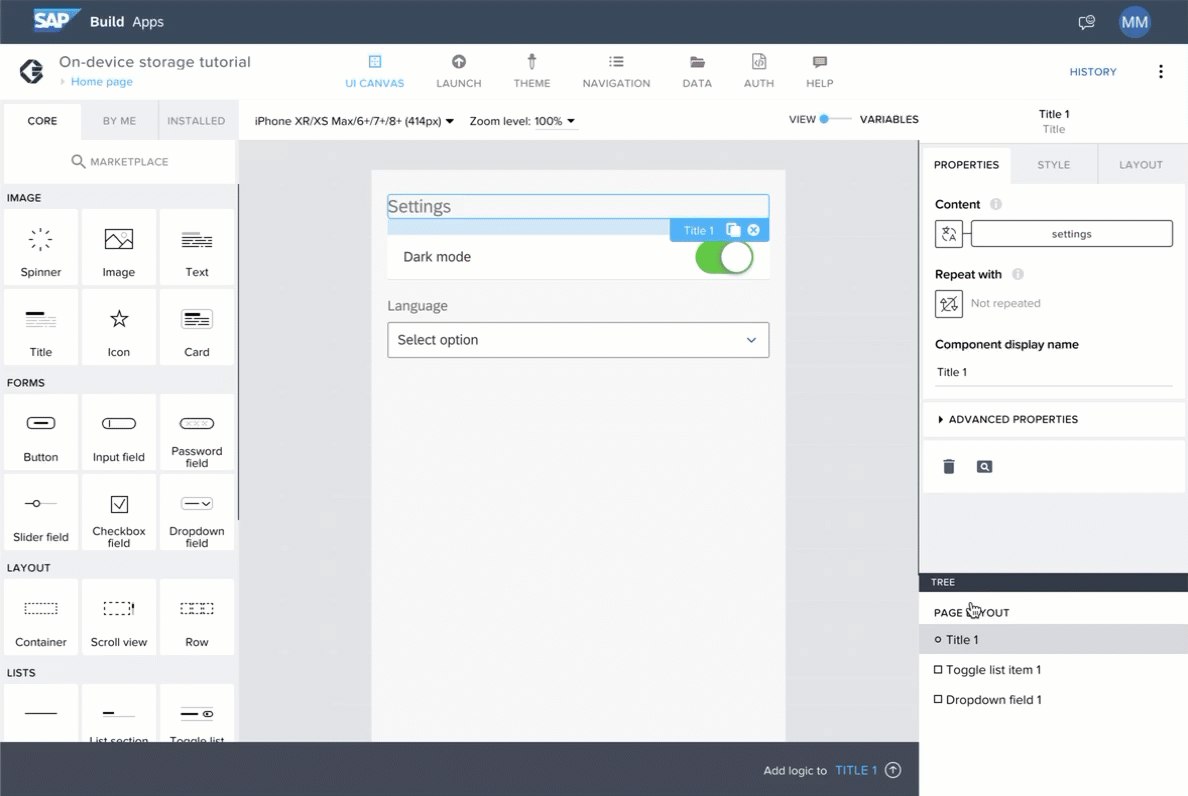Select the Title component in palette
The width and height of the screenshot is (1188, 796).
(x=41, y=327)
